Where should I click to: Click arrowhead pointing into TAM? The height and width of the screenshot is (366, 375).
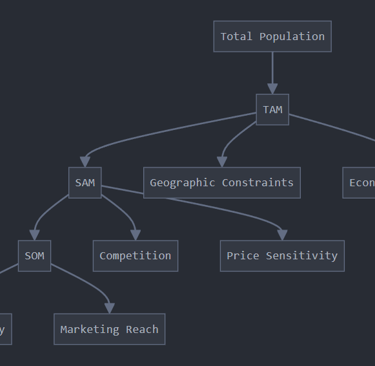point(272,89)
